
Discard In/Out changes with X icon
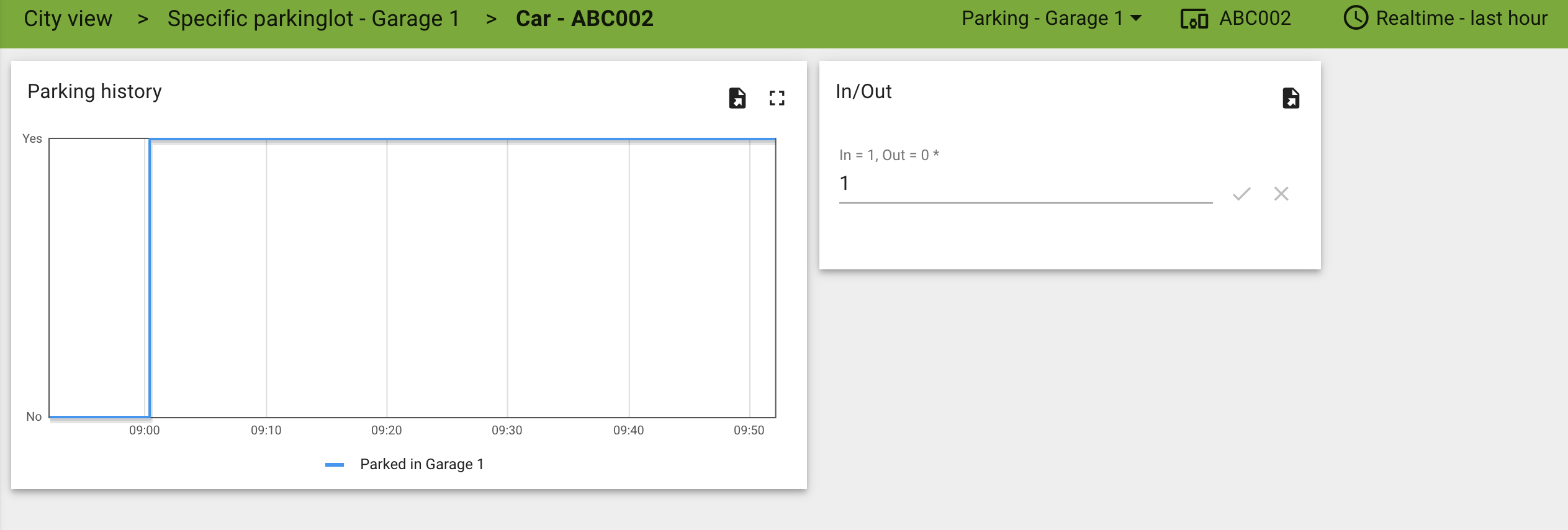(x=1281, y=194)
